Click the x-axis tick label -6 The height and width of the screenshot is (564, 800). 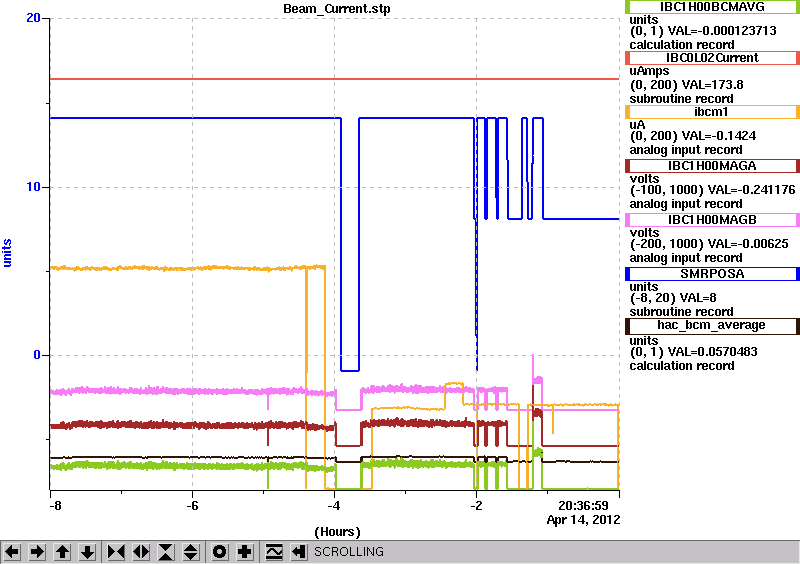click(192, 506)
